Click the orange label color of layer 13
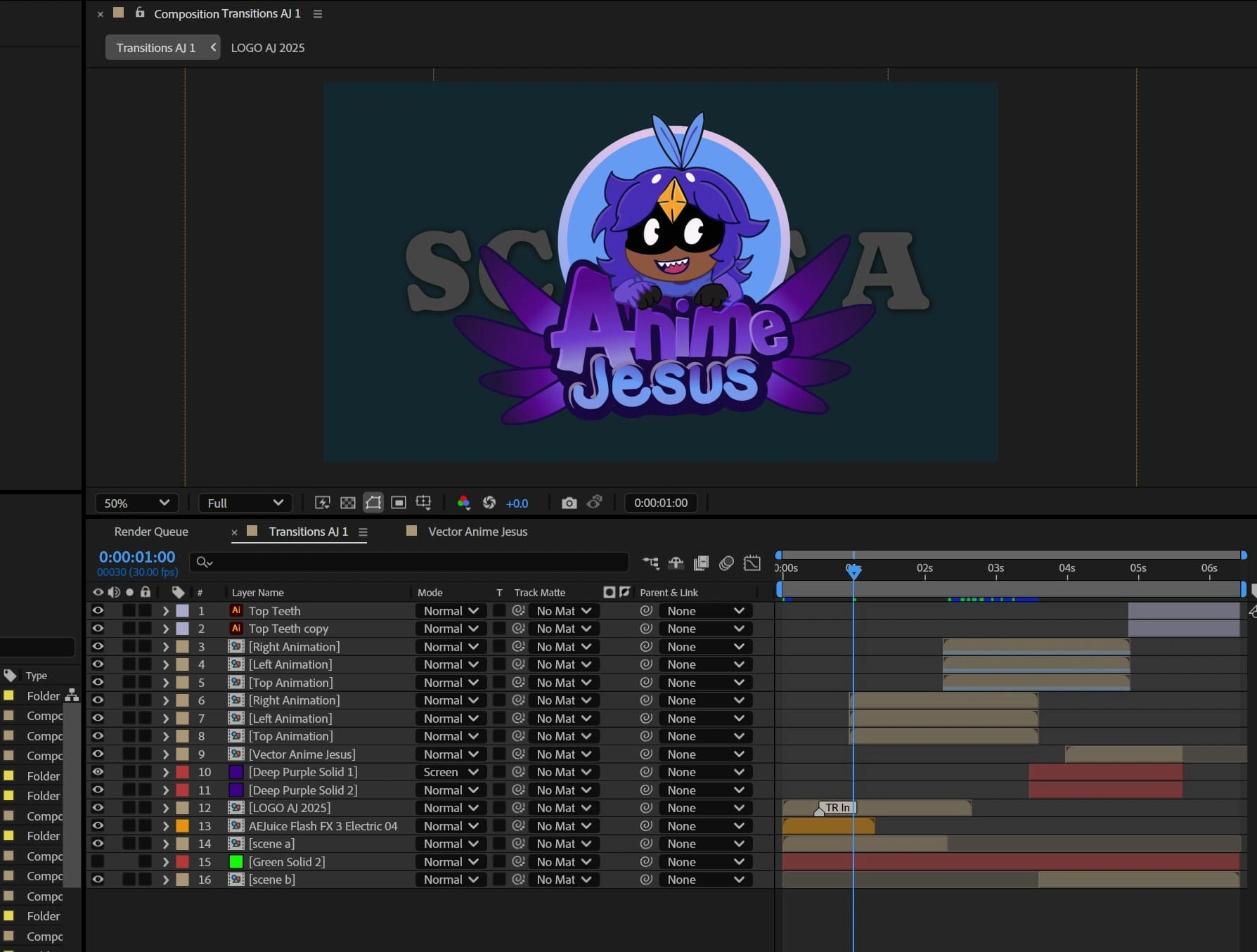Viewport: 1257px width, 952px height. (182, 825)
